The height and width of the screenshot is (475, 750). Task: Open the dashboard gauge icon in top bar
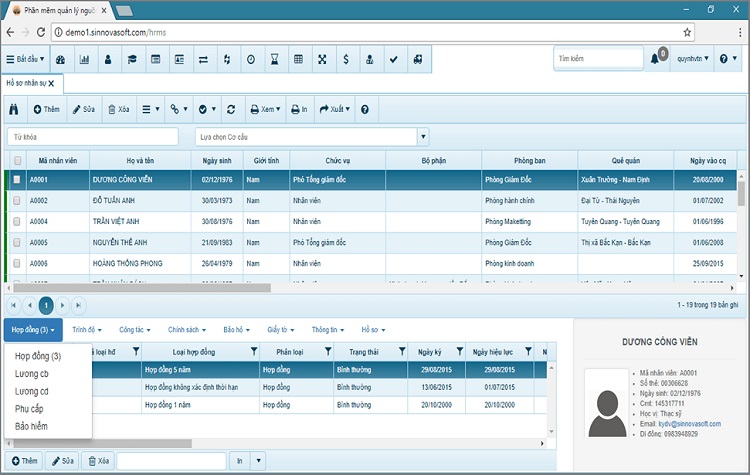tap(60, 59)
